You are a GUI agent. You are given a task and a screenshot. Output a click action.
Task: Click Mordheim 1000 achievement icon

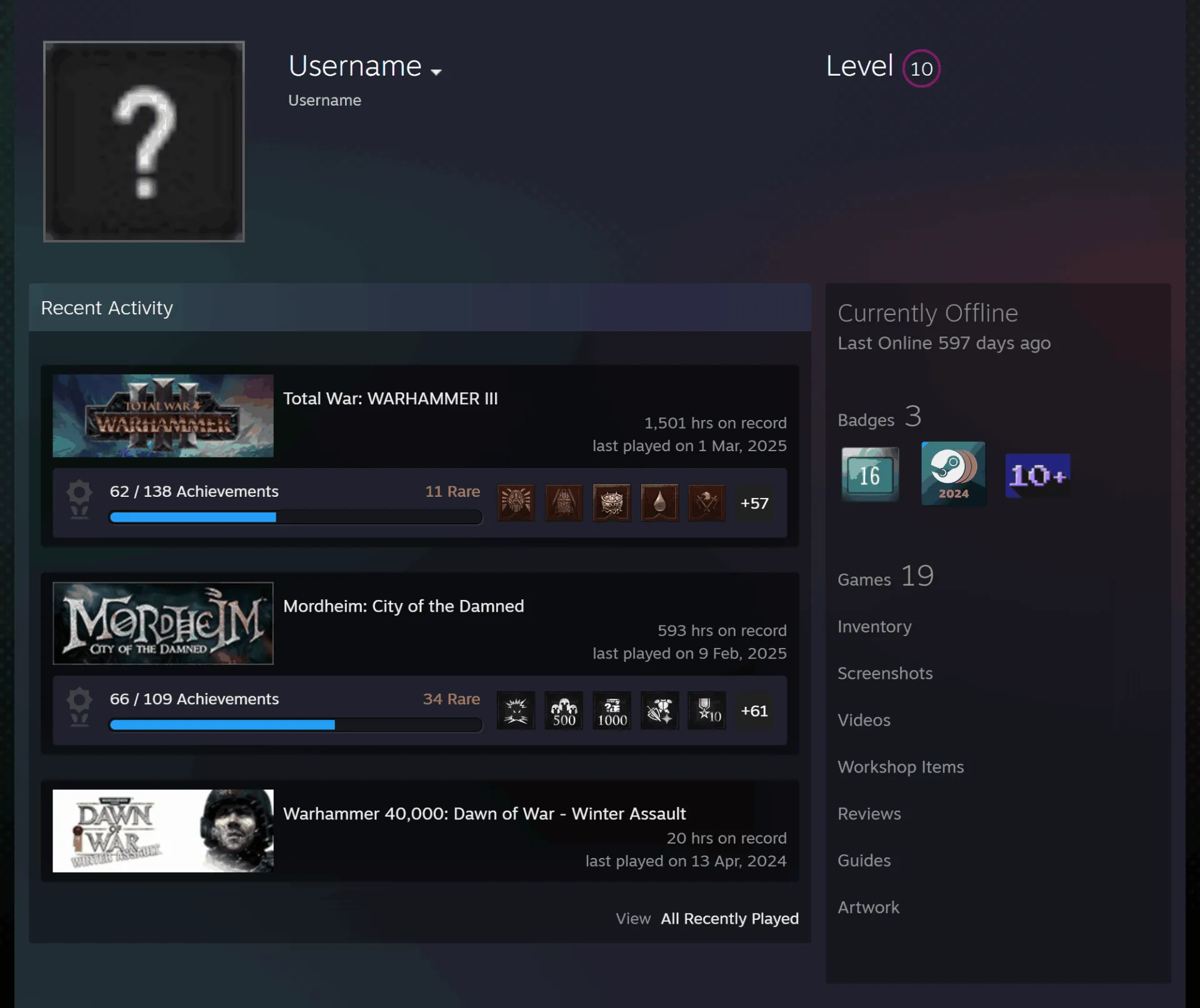coord(612,710)
